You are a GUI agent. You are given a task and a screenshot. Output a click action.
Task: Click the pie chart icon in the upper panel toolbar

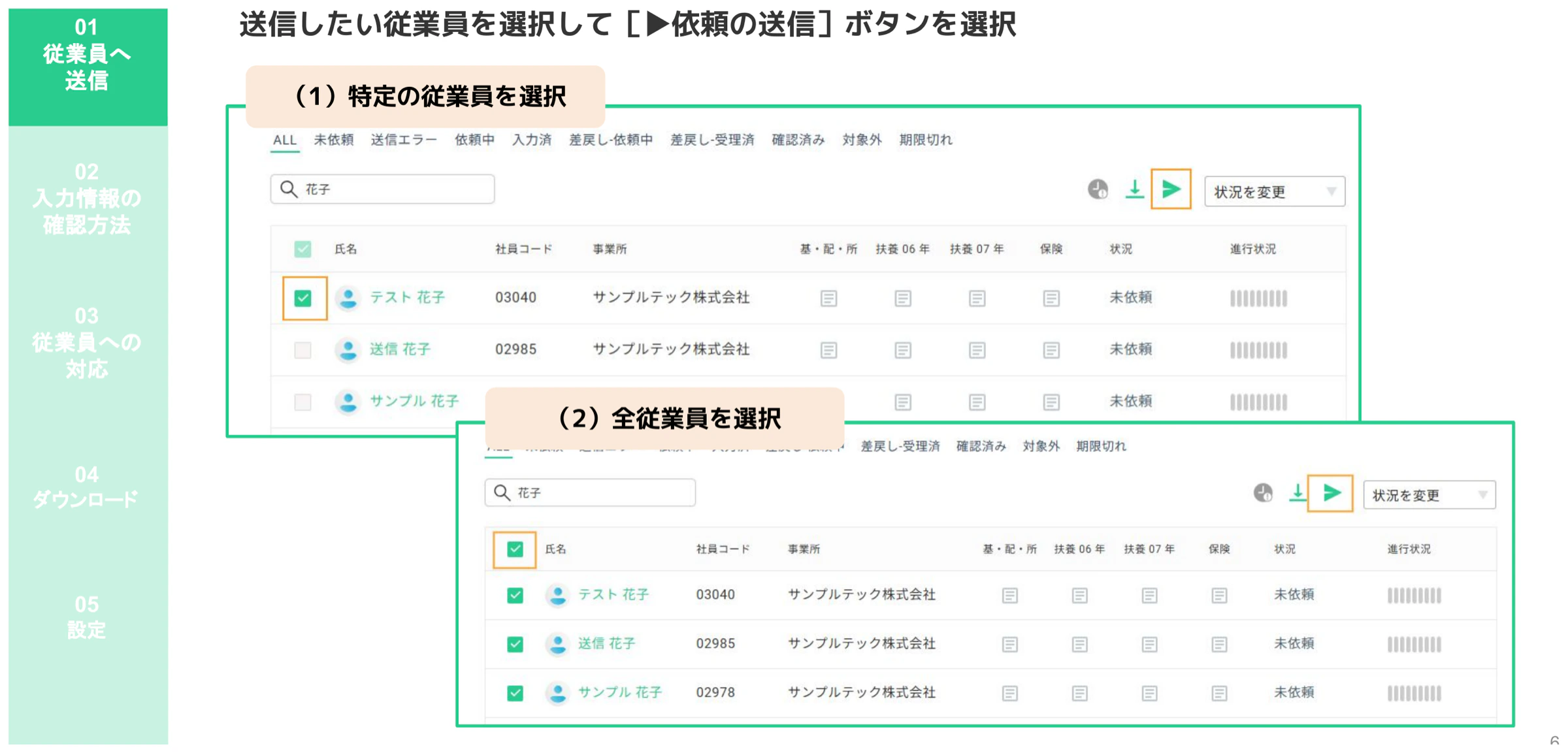(1098, 190)
